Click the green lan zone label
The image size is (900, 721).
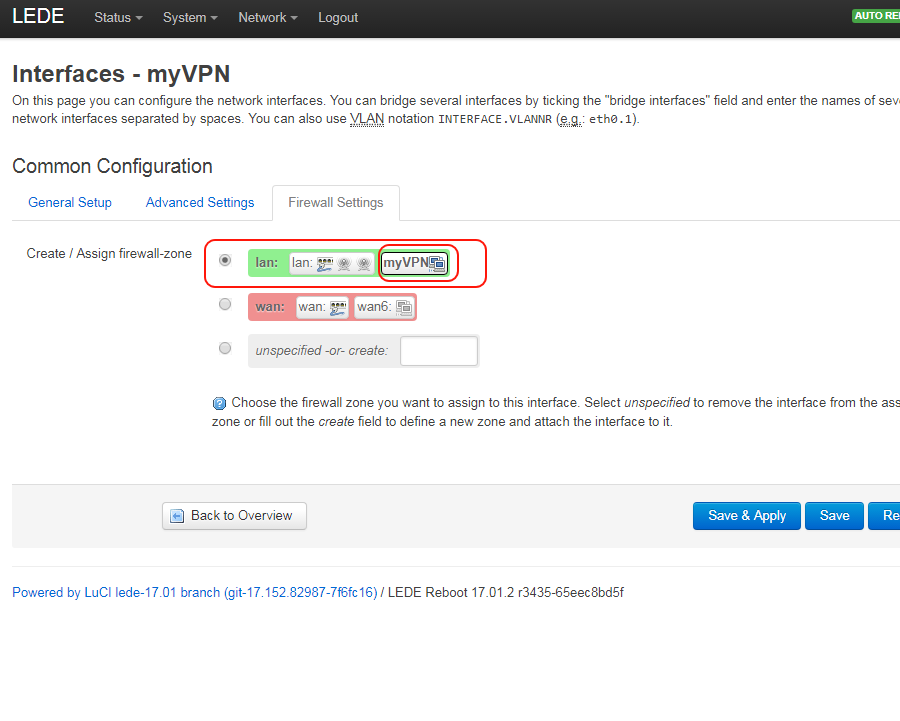tap(267, 263)
